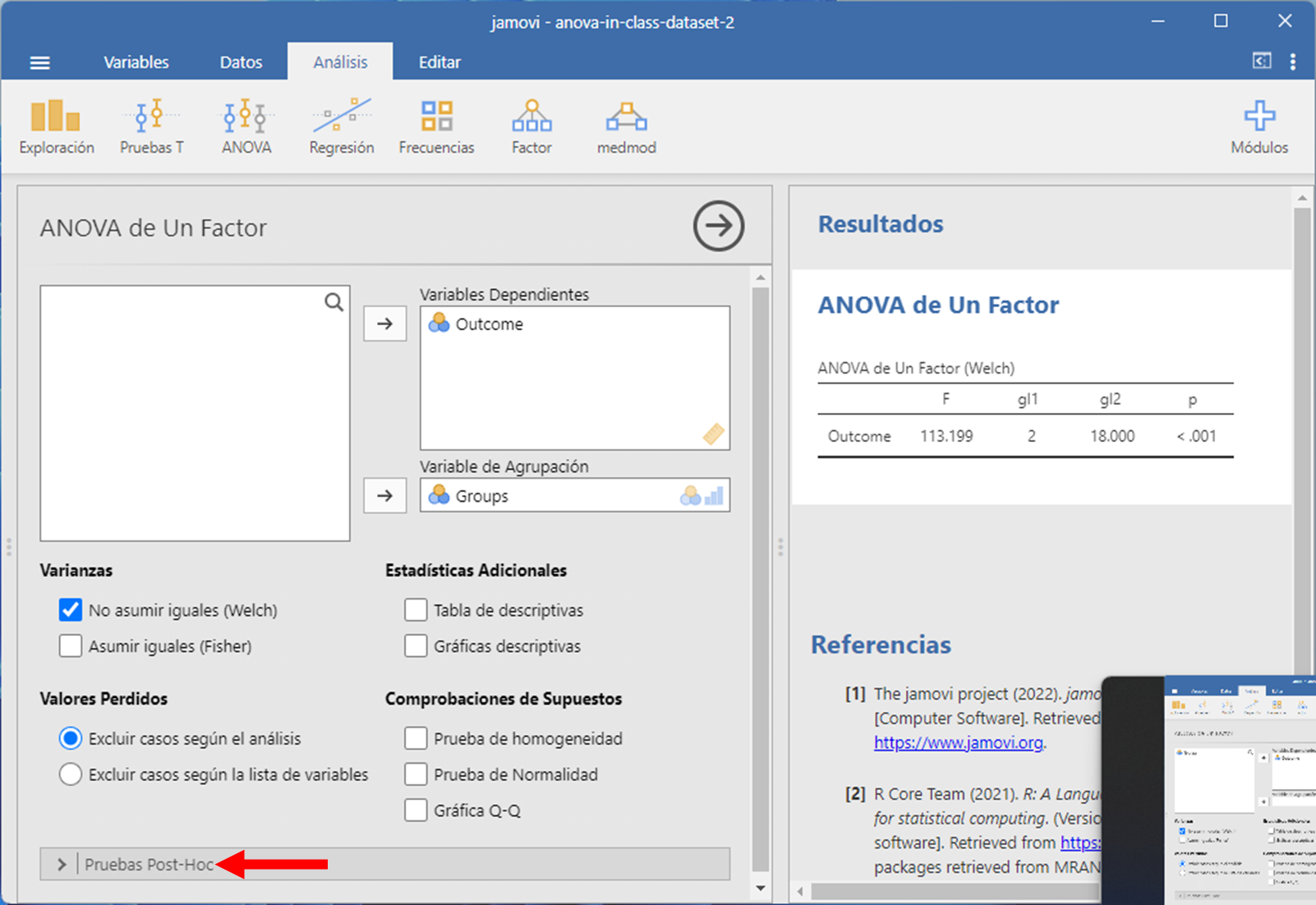Open the medmod module icon
This screenshot has width=1316, height=905.
(626, 126)
